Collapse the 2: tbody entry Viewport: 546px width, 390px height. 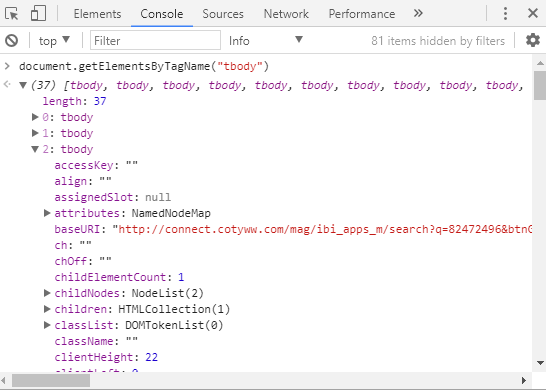tap(35, 149)
